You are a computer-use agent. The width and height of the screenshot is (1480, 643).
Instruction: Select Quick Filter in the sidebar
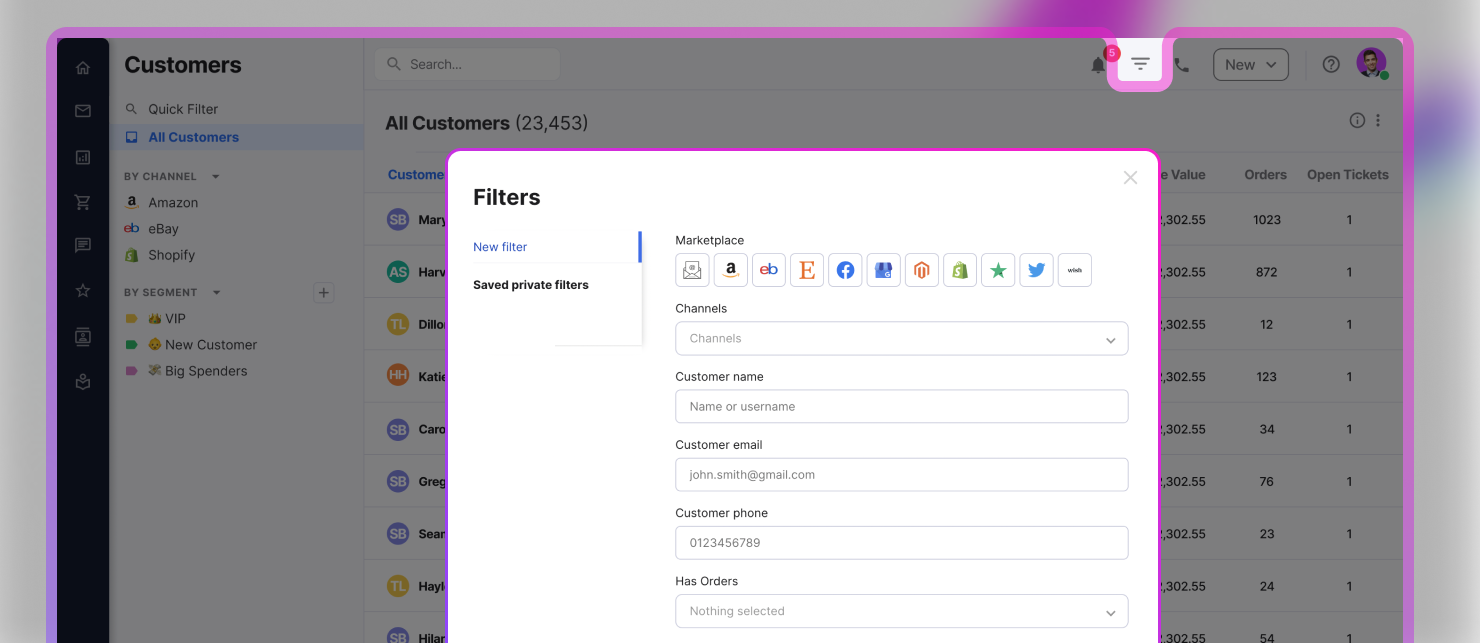tap(183, 109)
